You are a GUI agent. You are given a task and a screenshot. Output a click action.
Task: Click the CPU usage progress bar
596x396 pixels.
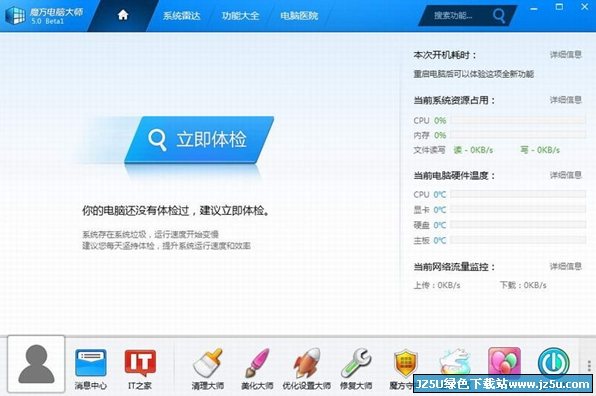pyautogui.click(x=518, y=120)
